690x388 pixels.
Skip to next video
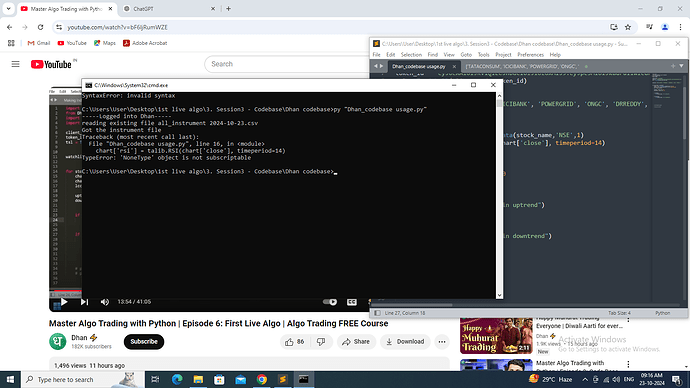tap(84, 302)
